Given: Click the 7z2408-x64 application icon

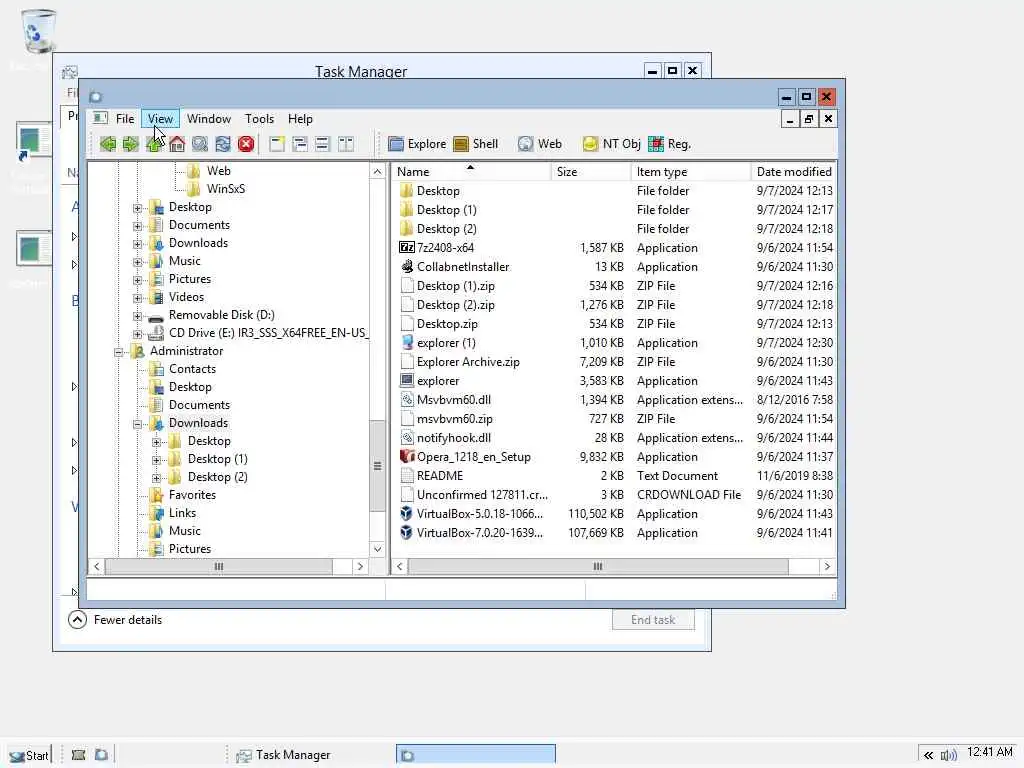Looking at the screenshot, I should pyautogui.click(x=406, y=248).
